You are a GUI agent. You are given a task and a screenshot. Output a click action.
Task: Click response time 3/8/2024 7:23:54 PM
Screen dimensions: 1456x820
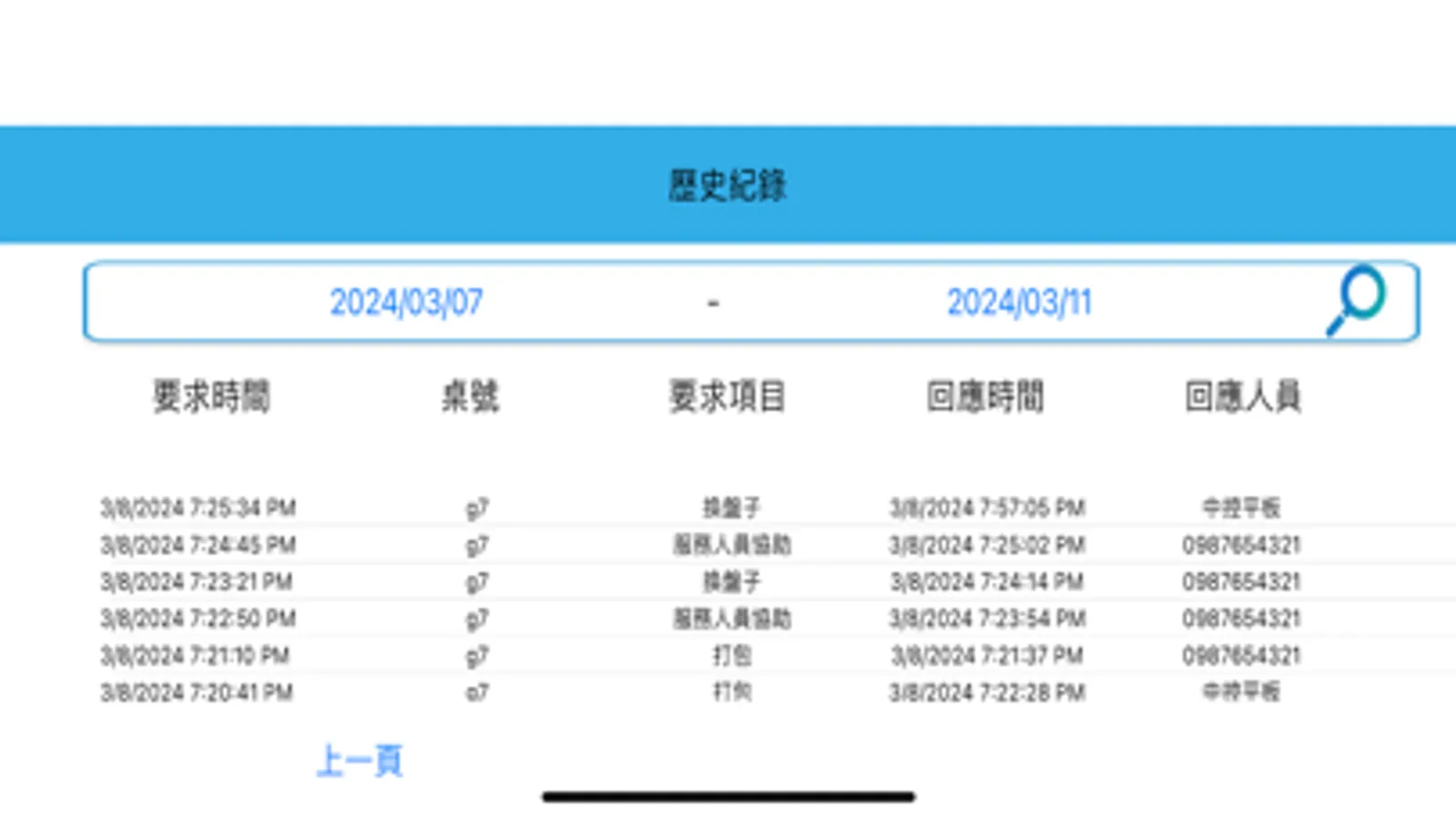[987, 619]
